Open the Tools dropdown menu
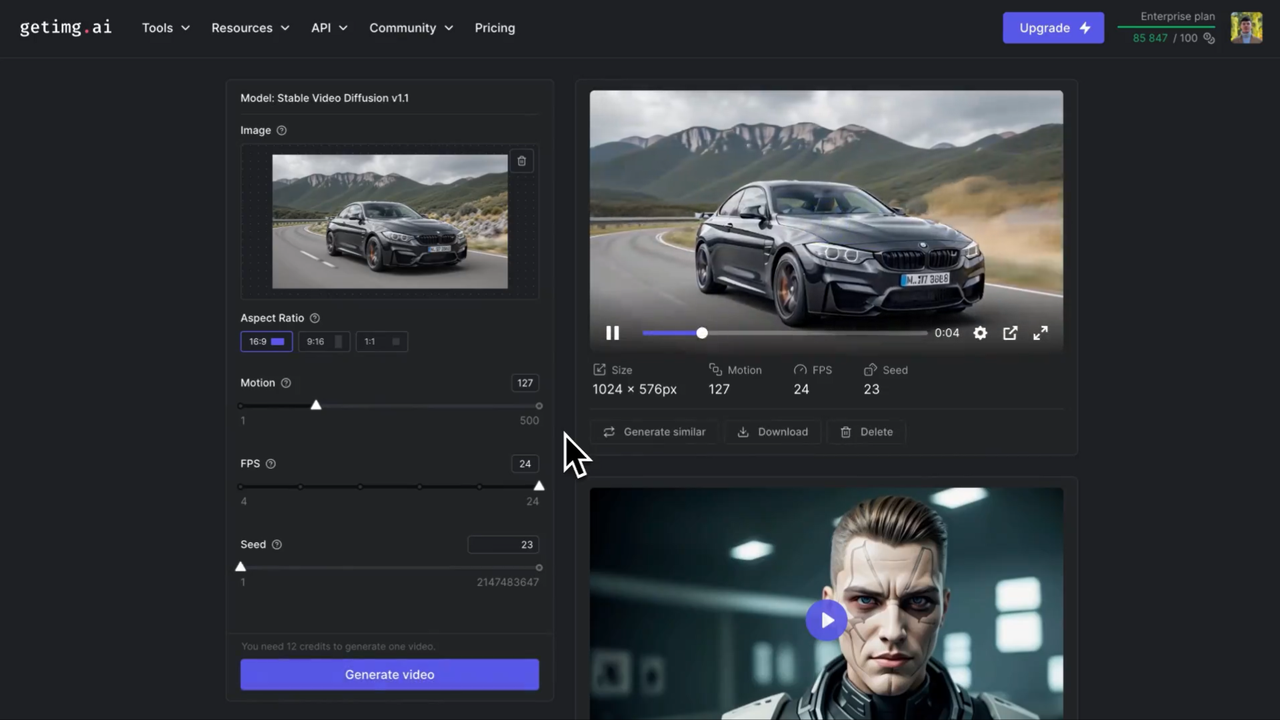The image size is (1280, 720). click(x=165, y=27)
